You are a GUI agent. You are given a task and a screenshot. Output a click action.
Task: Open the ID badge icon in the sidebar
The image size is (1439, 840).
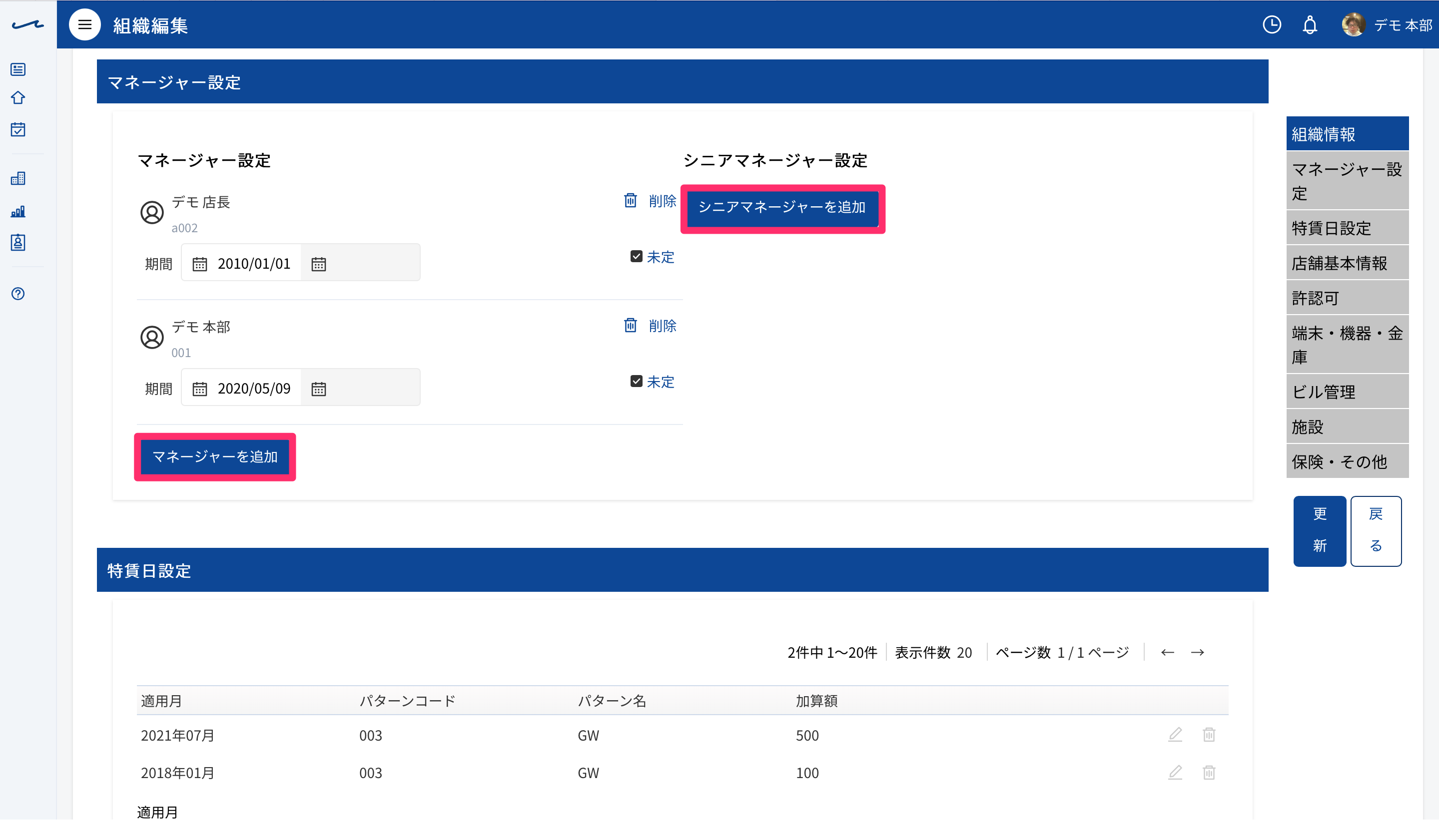point(18,243)
